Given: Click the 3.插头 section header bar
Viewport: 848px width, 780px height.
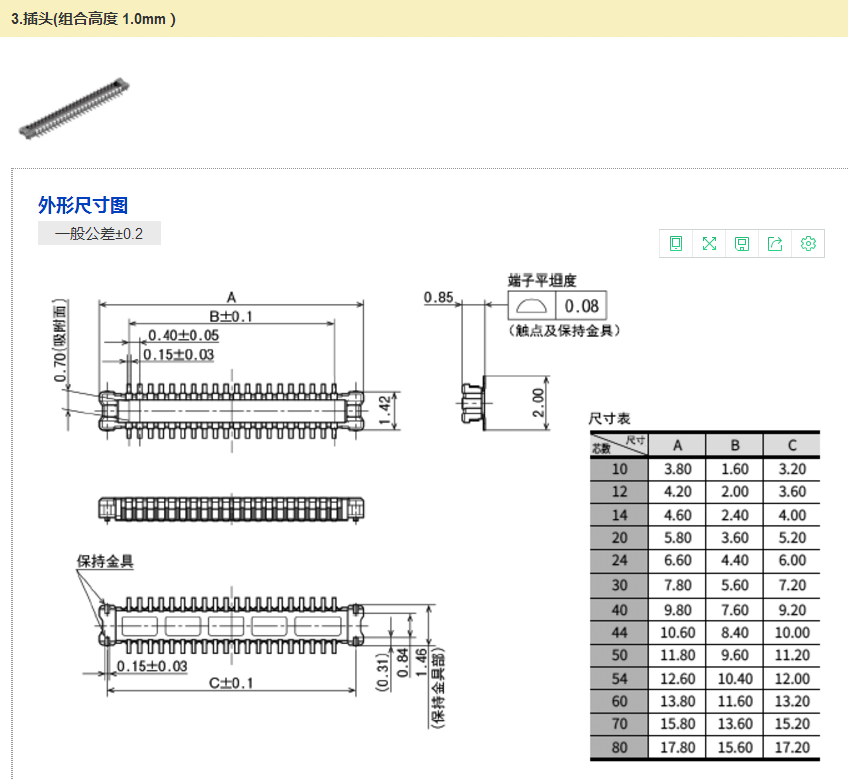Looking at the screenshot, I should coord(424,19).
